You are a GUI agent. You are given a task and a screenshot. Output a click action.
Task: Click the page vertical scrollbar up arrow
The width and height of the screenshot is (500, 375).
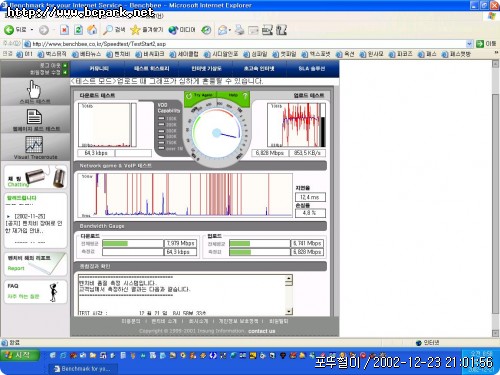[x=495, y=64]
